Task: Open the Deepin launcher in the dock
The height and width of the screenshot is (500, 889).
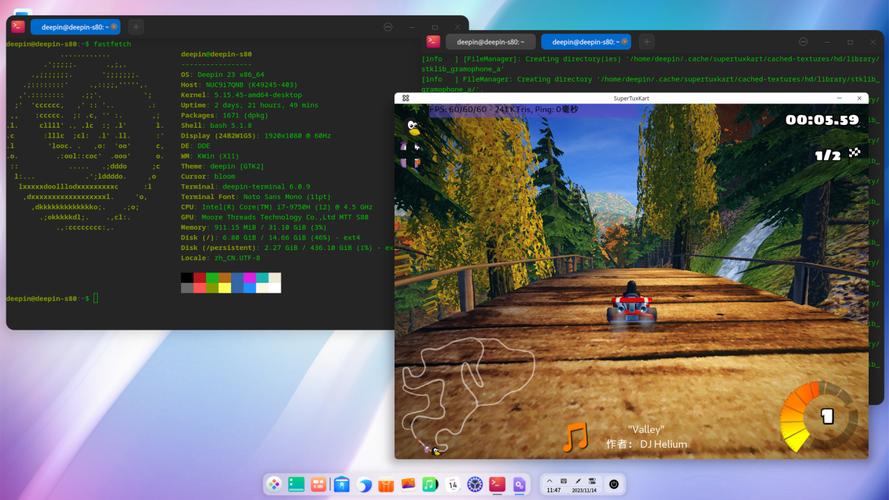Action: [274, 484]
